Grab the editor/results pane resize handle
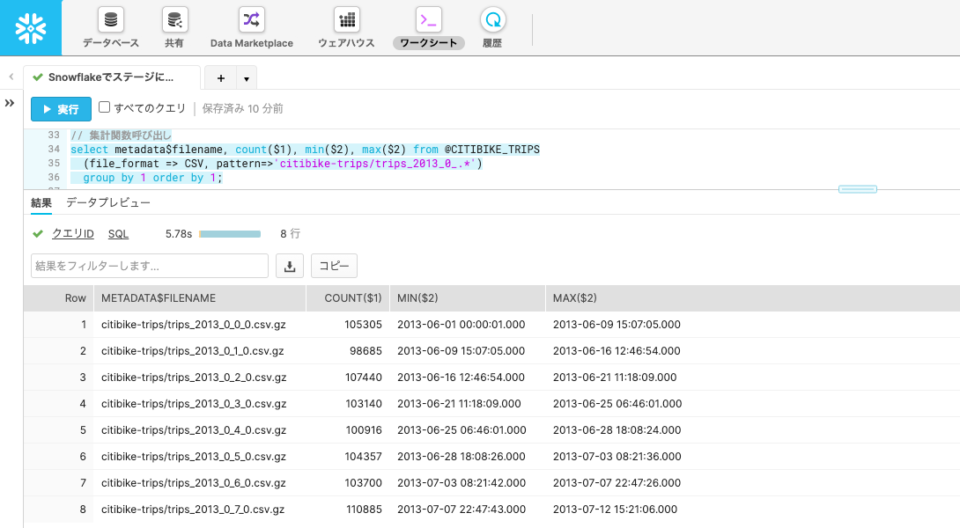The height and width of the screenshot is (528, 960). [857, 189]
